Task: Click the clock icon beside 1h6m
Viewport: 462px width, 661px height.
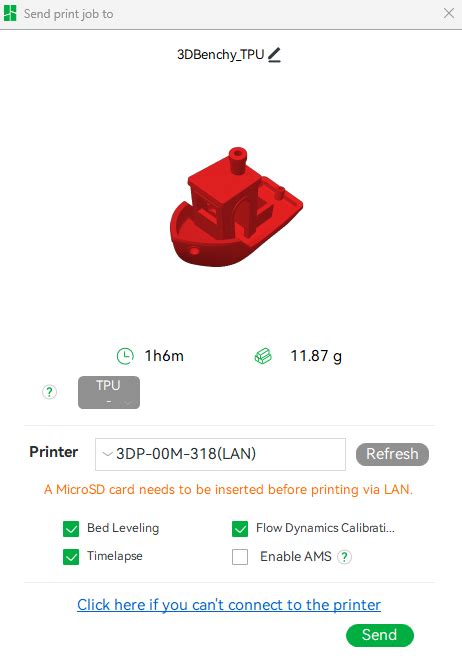Action: [125, 356]
